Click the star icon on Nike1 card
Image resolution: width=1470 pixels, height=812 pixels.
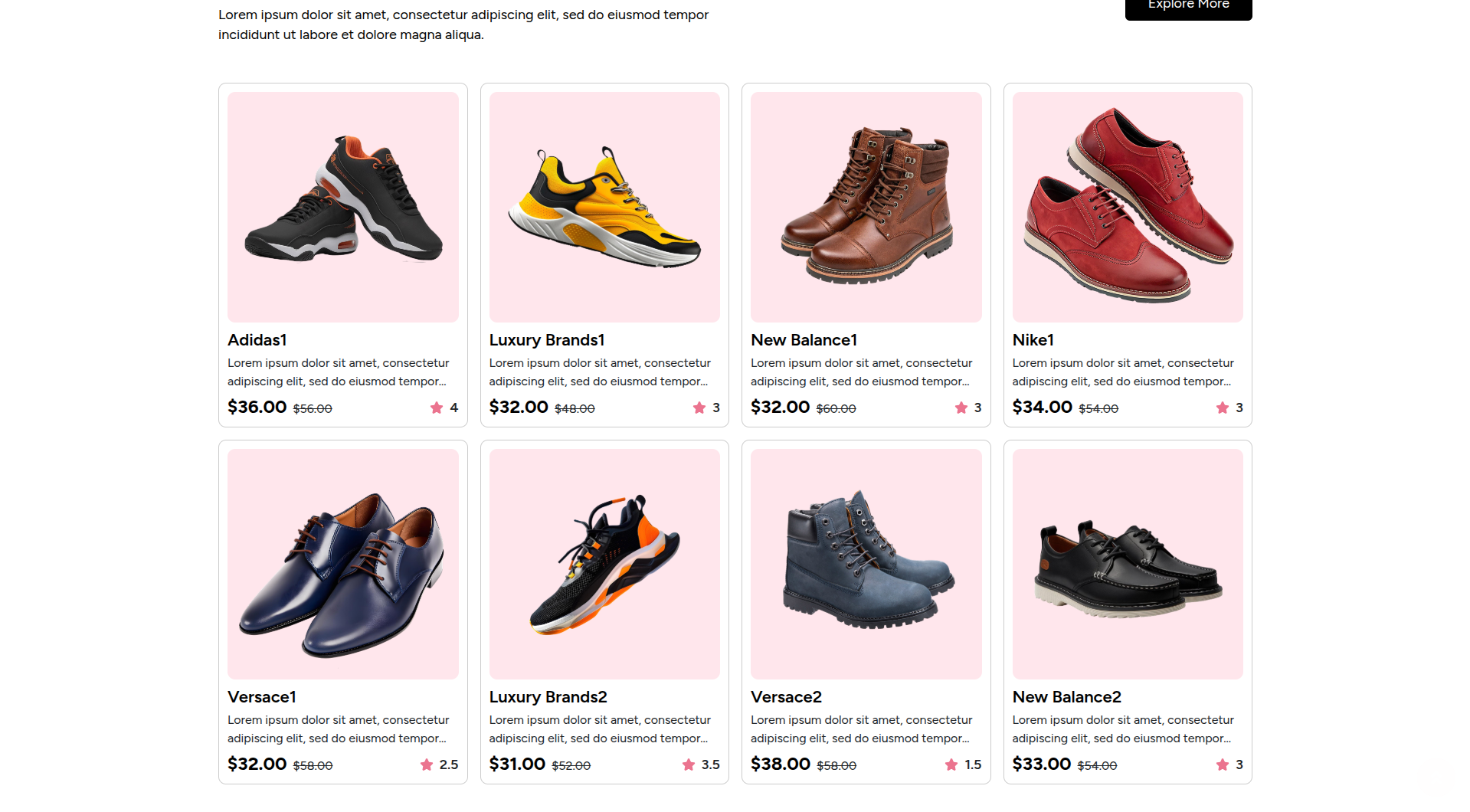[1222, 408]
